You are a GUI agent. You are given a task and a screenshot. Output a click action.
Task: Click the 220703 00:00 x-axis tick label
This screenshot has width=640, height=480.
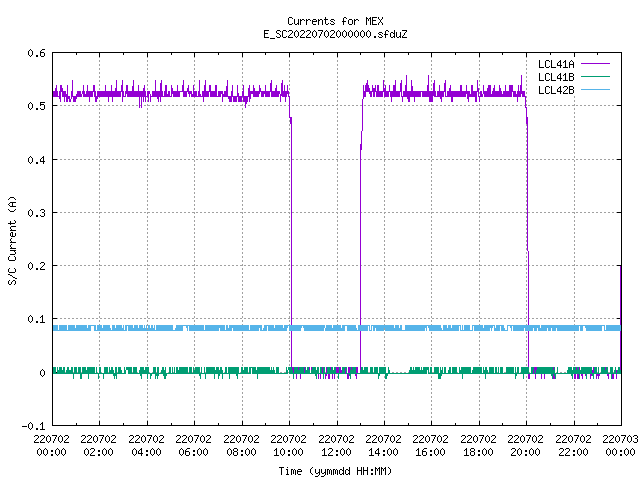[x=620, y=446]
